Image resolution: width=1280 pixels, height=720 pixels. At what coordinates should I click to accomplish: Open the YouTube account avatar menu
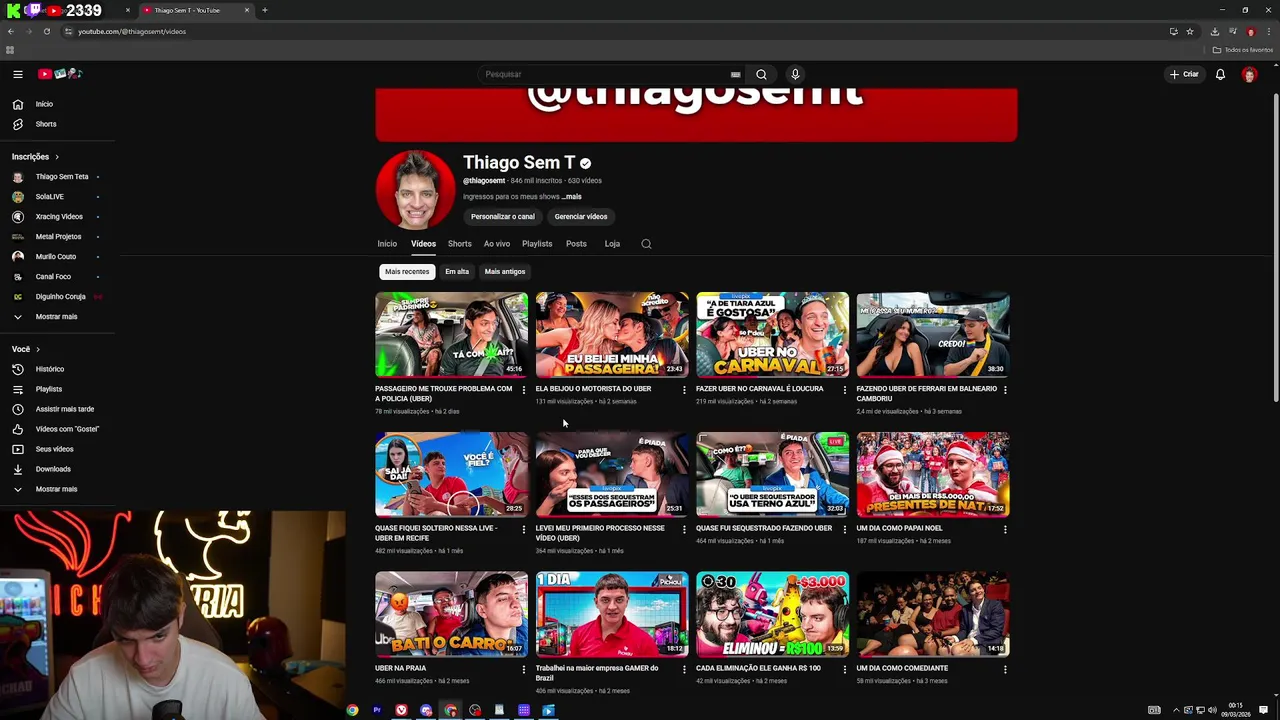pos(1249,74)
